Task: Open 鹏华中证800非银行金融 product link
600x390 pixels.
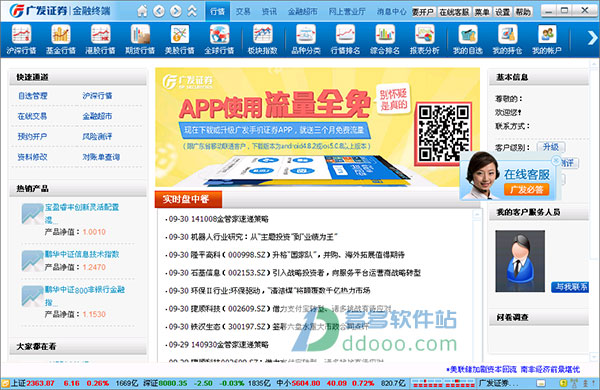Action: point(85,295)
